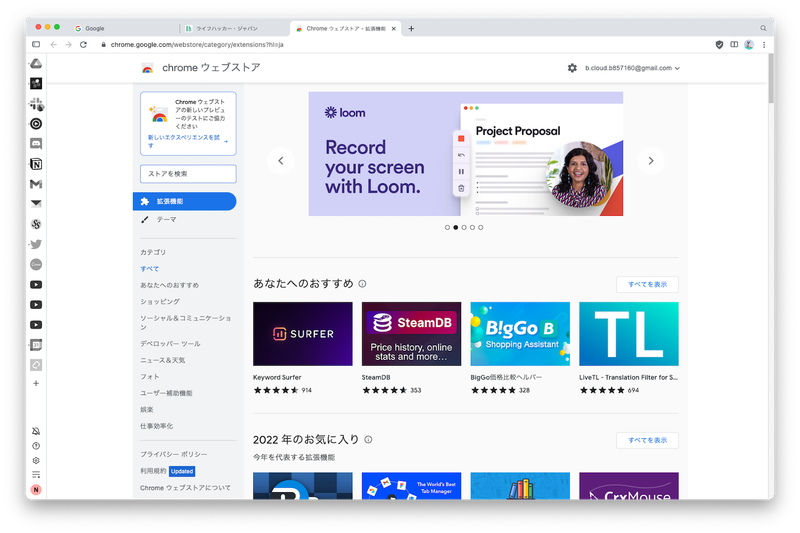
Task: Open Chrome ウェブストアについて link
Action: [185, 488]
